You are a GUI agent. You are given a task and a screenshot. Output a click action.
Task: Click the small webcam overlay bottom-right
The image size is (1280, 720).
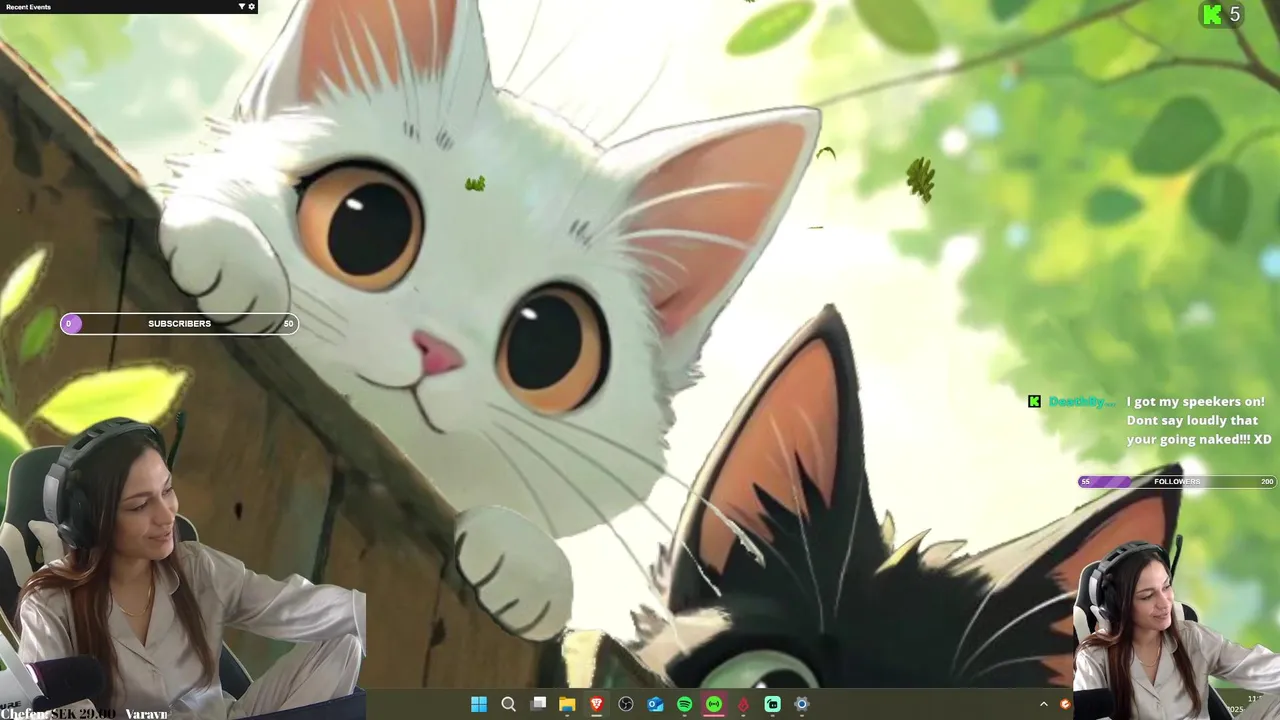click(1176, 630)
